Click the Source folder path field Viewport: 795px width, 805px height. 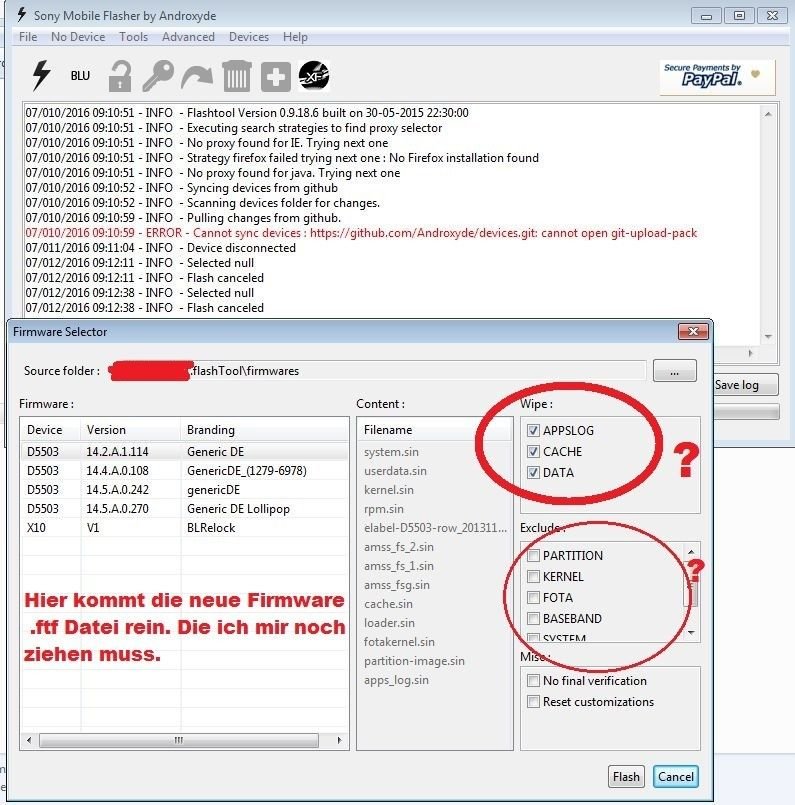click(x=377, y=371)
